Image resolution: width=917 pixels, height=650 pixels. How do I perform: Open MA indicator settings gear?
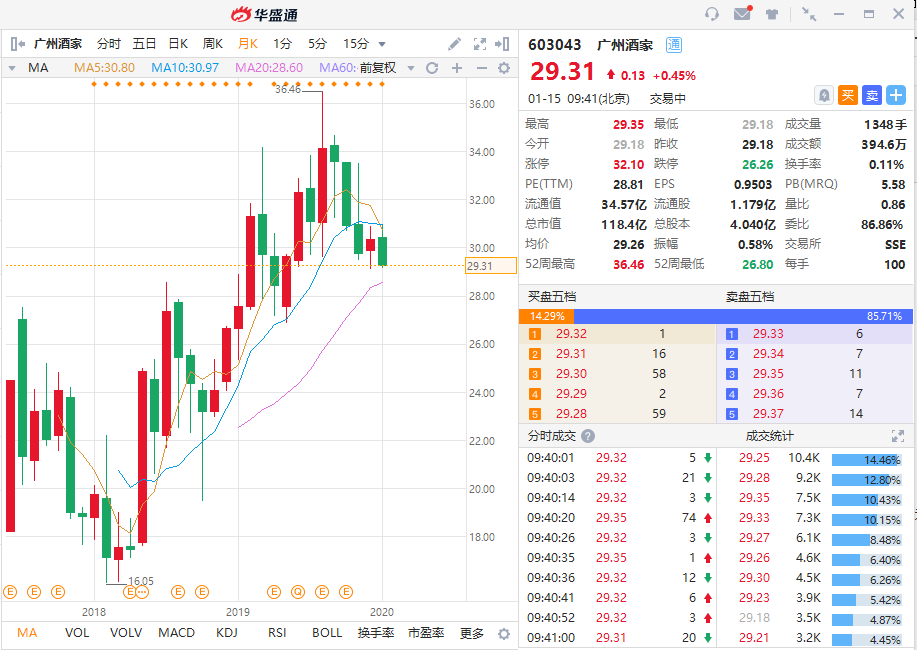(504, 68)
